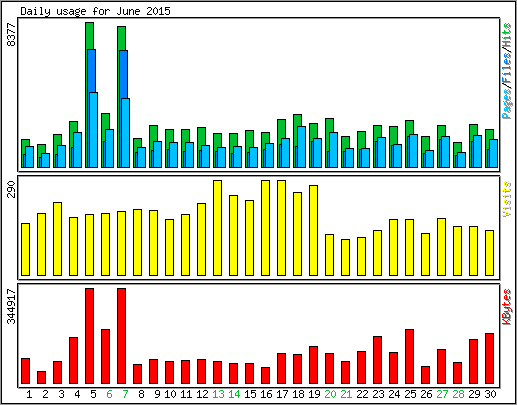517x405 pixels.
Task: Click the red KBytes bar for day 4
Action: [x=73, y=360]
